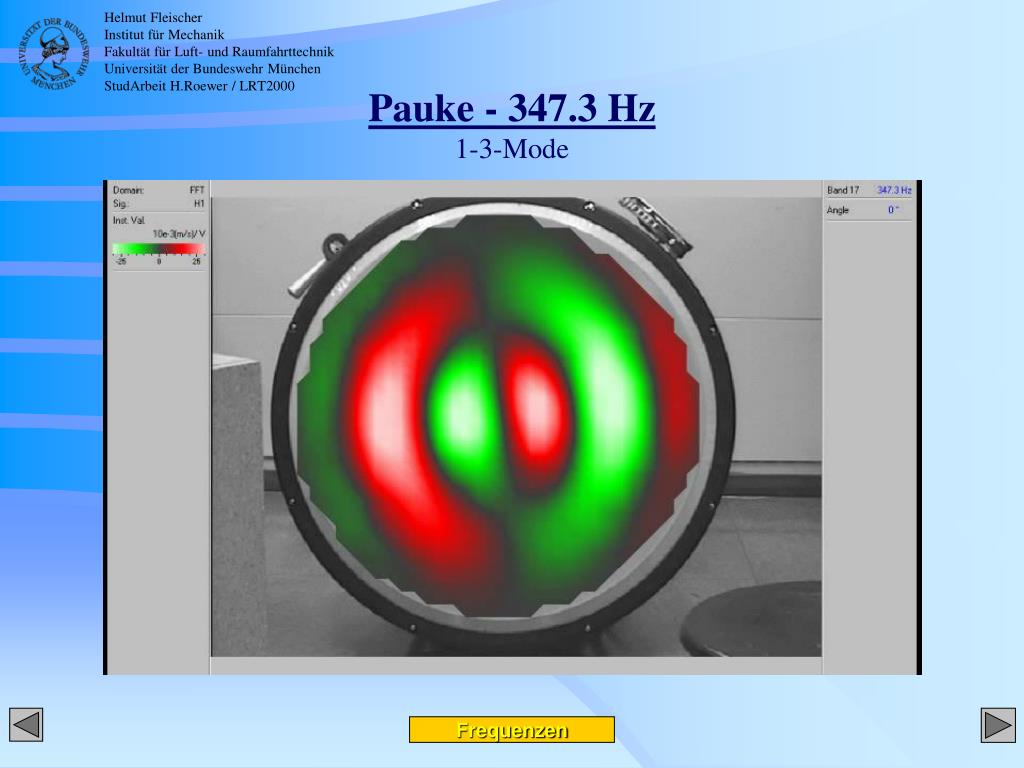
Task: Select the '1-3-Mode' subtitle text
Action: point(512,149)
